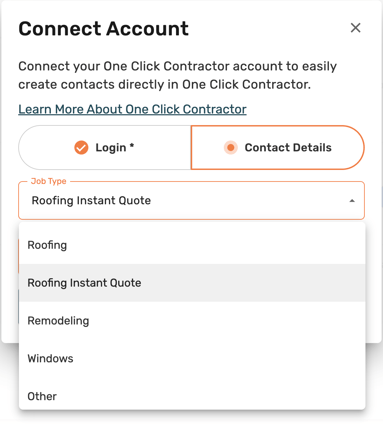The width and height of the screenshot is (383, 424).
Task: Choose Other in the job type list
Action: click(192, 396)
